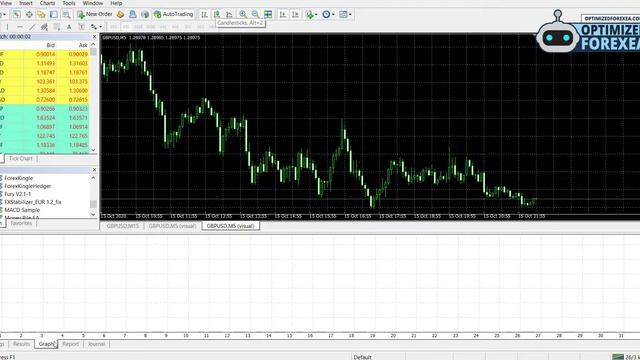The image size is (640, 360).
Task: Click Navigator scrollbar down arrow
Action: tap(93, 214)
